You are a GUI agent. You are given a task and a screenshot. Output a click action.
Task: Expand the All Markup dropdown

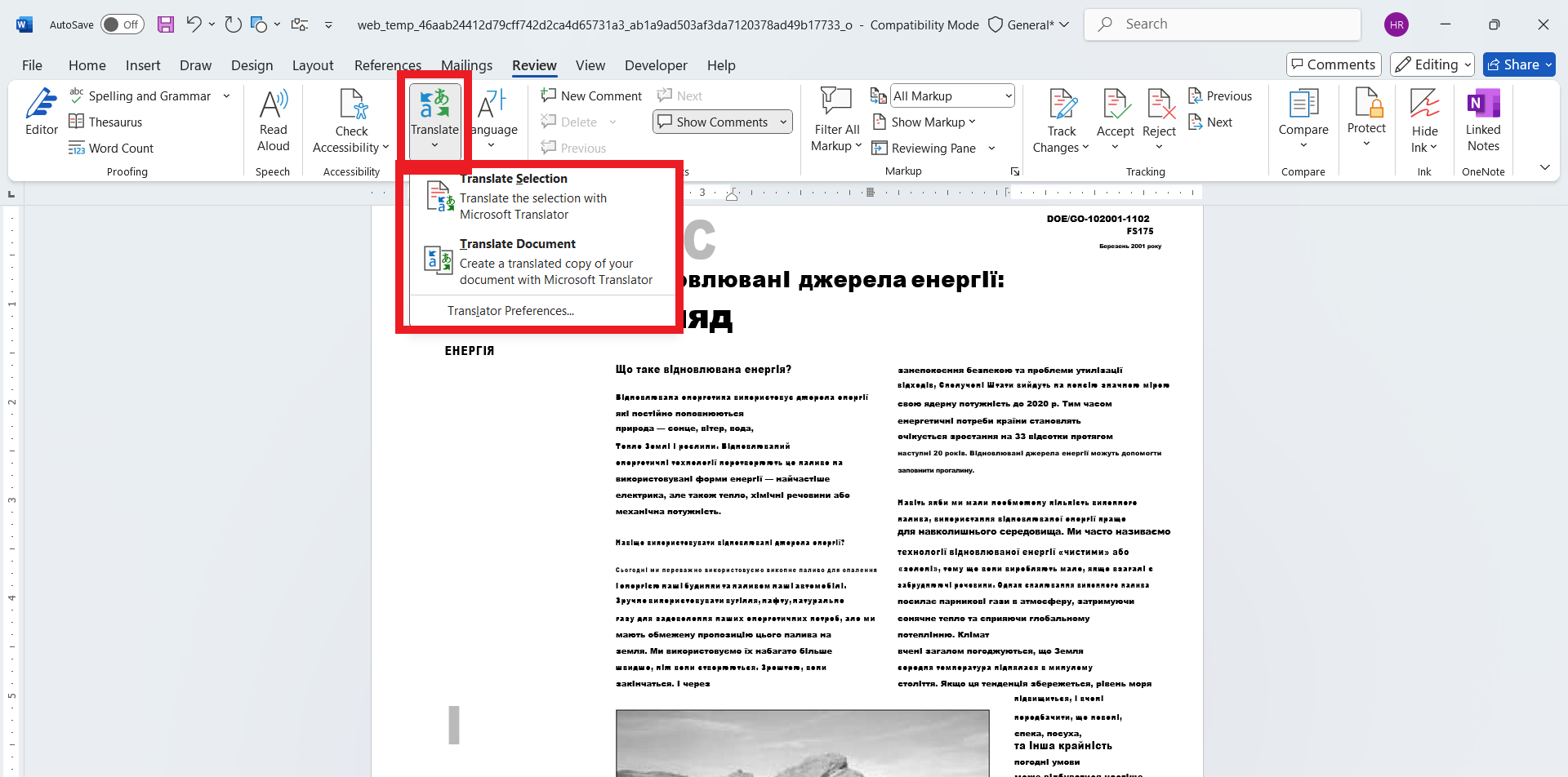click(x=1008, y=96)
